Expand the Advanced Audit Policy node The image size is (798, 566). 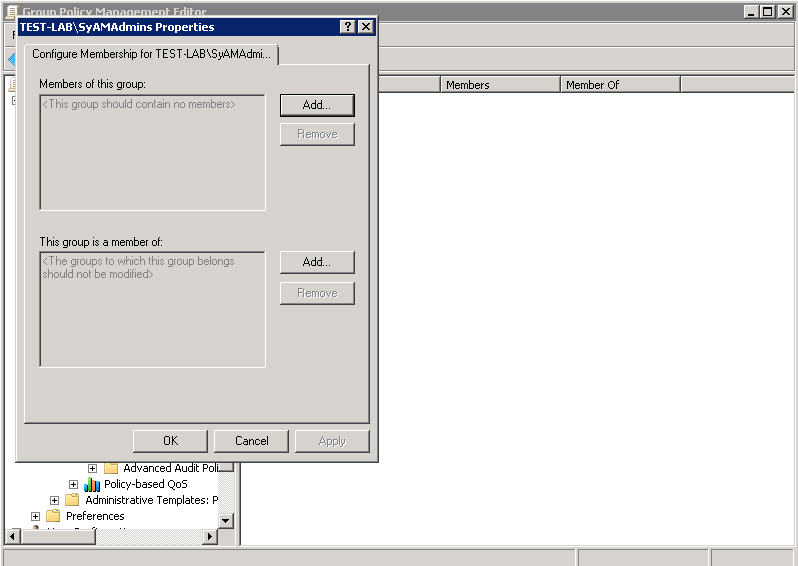(92, 468)
